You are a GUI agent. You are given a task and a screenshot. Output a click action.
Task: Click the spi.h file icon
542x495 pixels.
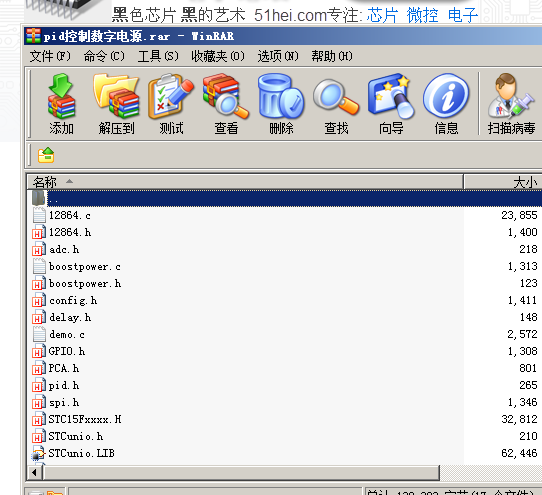(39, 402)
